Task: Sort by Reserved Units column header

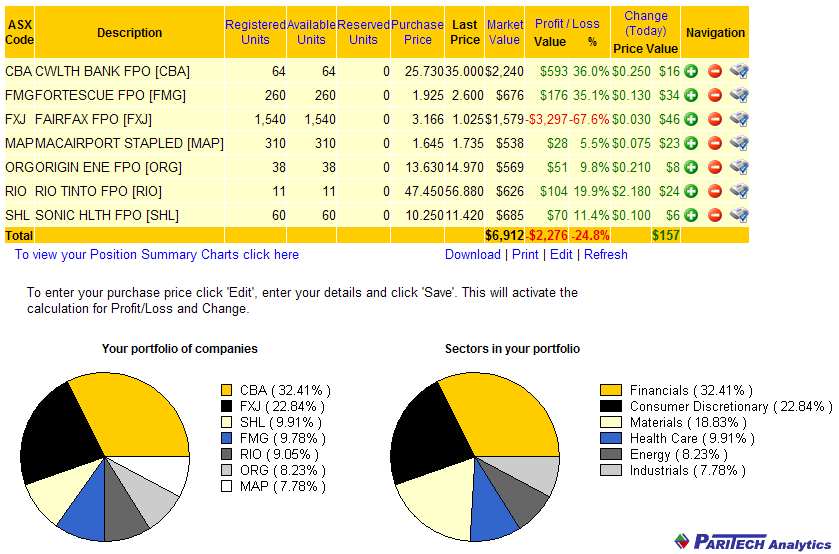Action: tap(363, 32)
